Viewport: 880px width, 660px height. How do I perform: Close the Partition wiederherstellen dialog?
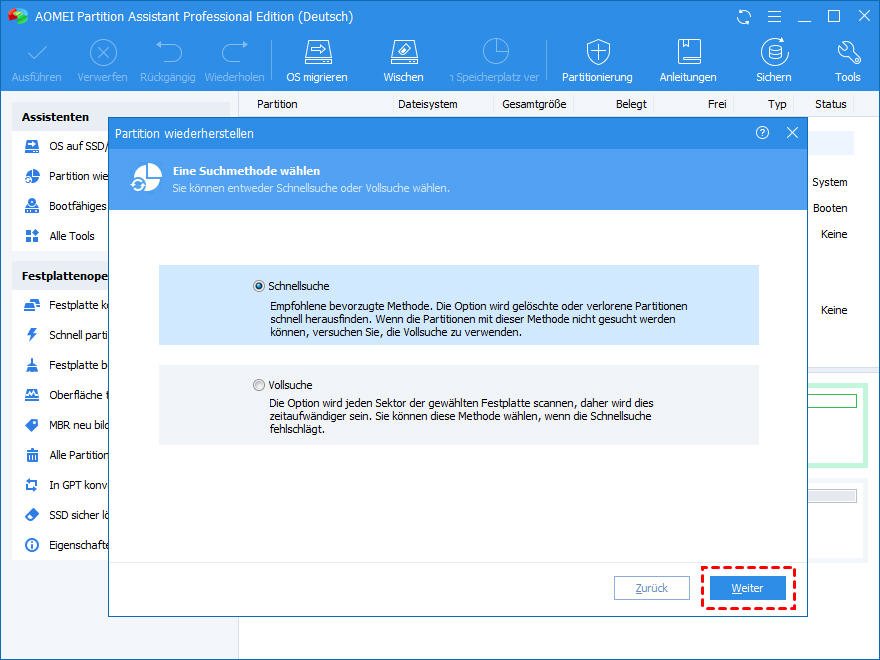[x=792, y=133]
